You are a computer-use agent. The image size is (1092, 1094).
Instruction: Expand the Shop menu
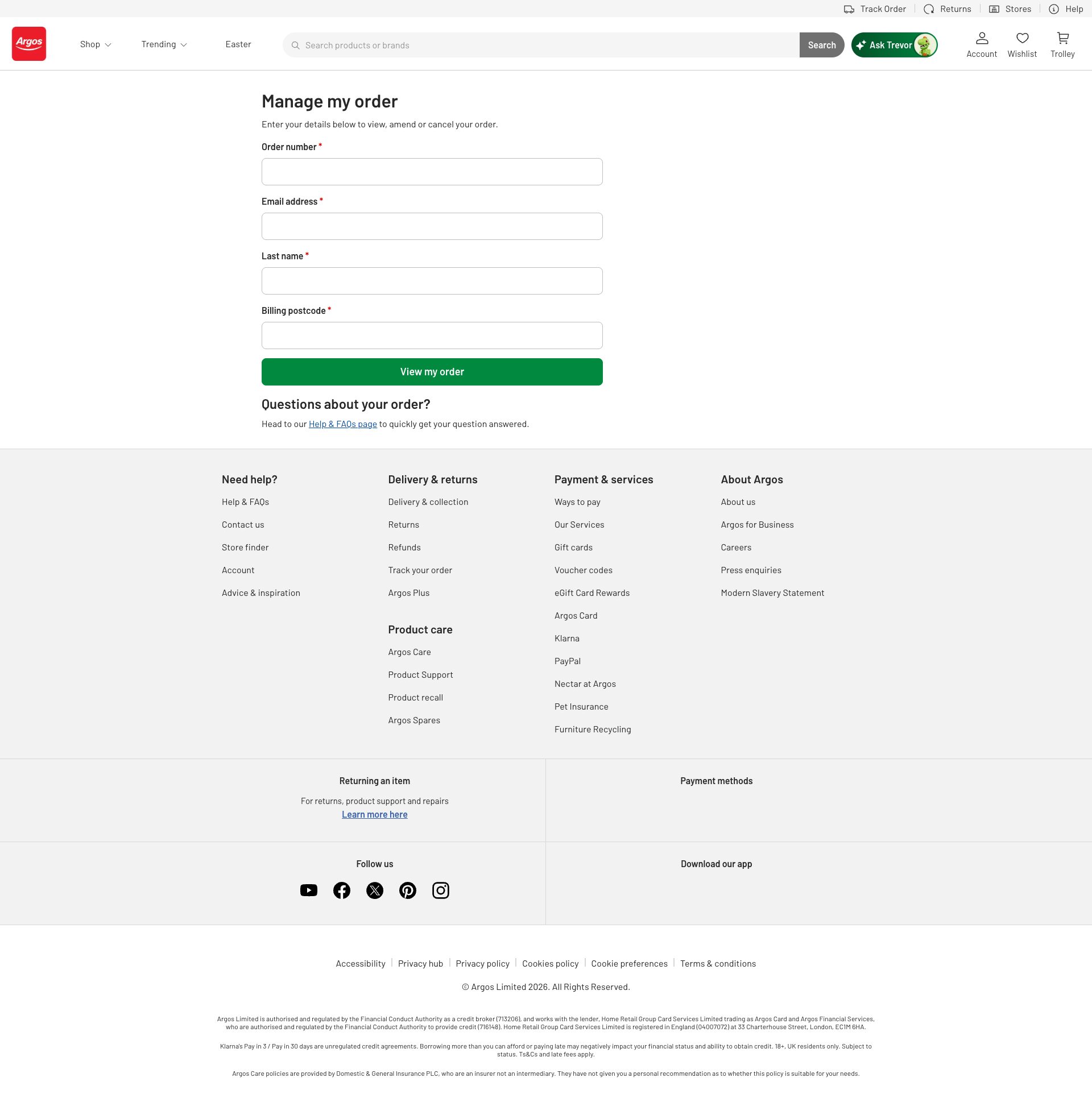click(96, 44)
